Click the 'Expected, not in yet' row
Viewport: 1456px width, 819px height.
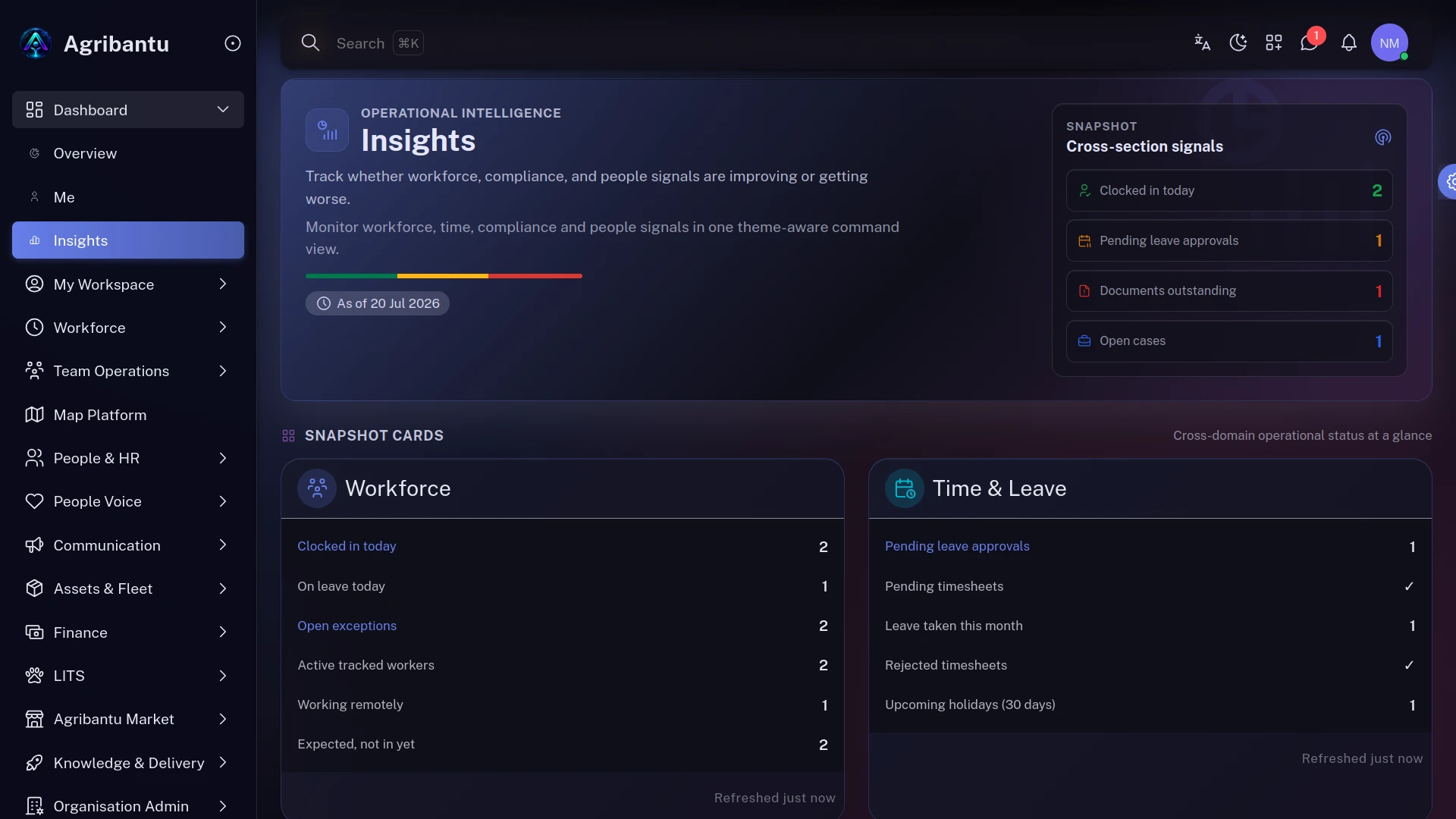click(563, 745)
